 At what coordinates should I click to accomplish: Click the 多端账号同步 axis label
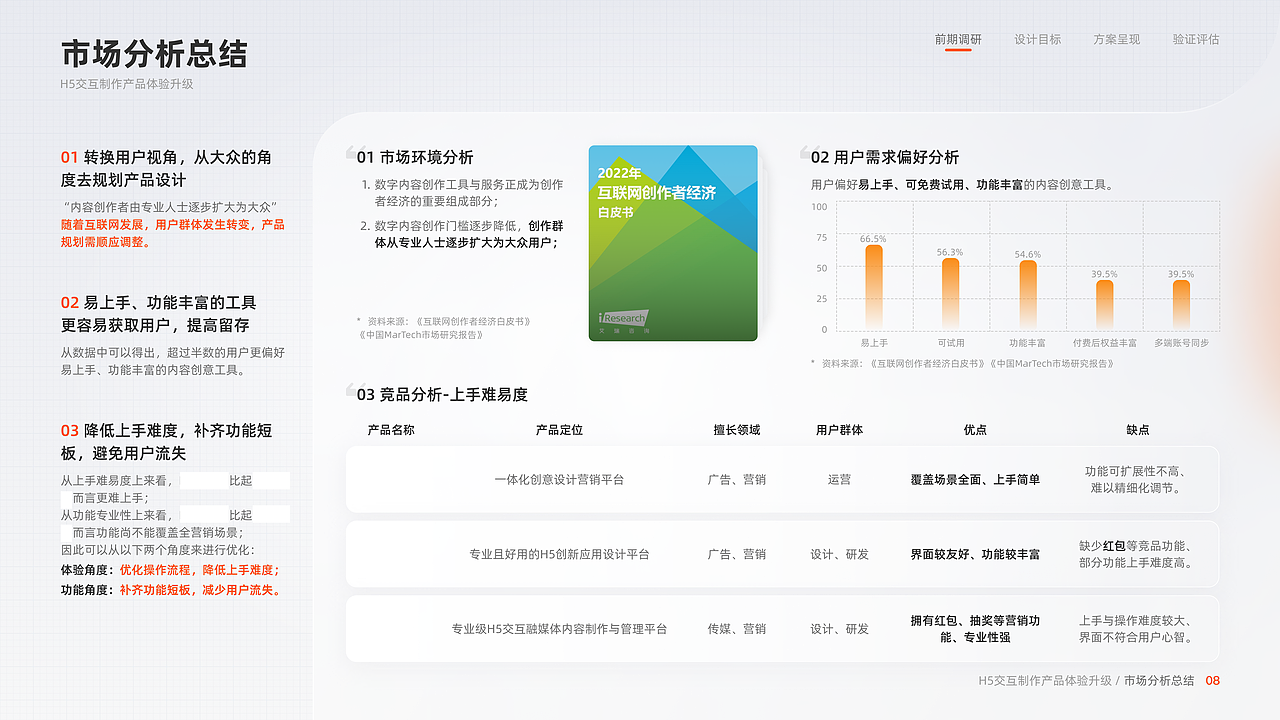coord(1181,343)
